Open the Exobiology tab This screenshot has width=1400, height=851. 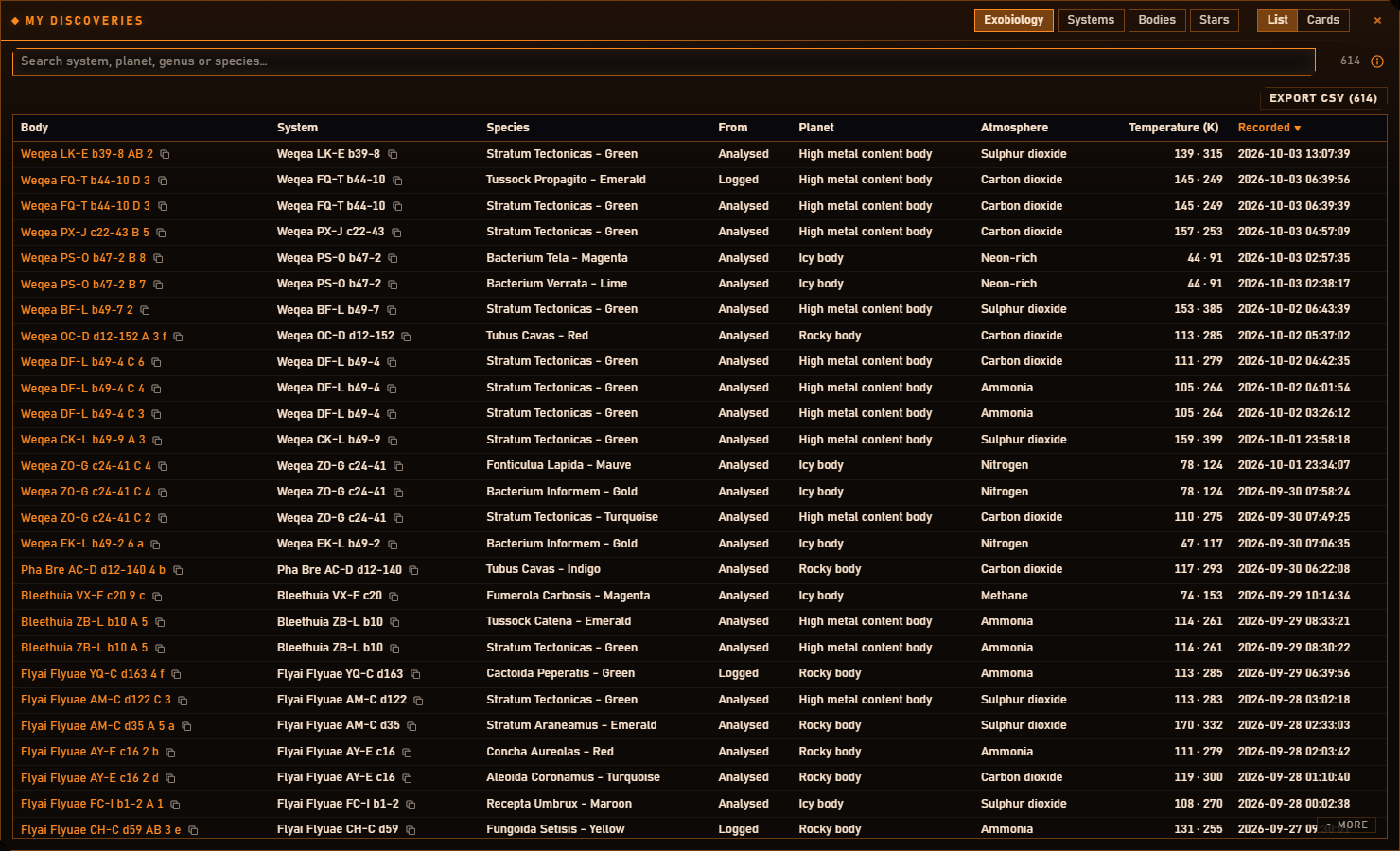[1013, 20]
